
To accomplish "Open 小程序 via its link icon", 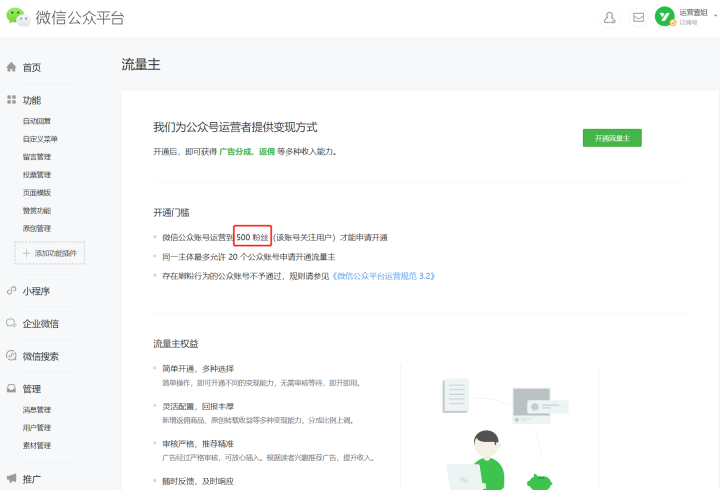I will (x=11, y=291).
